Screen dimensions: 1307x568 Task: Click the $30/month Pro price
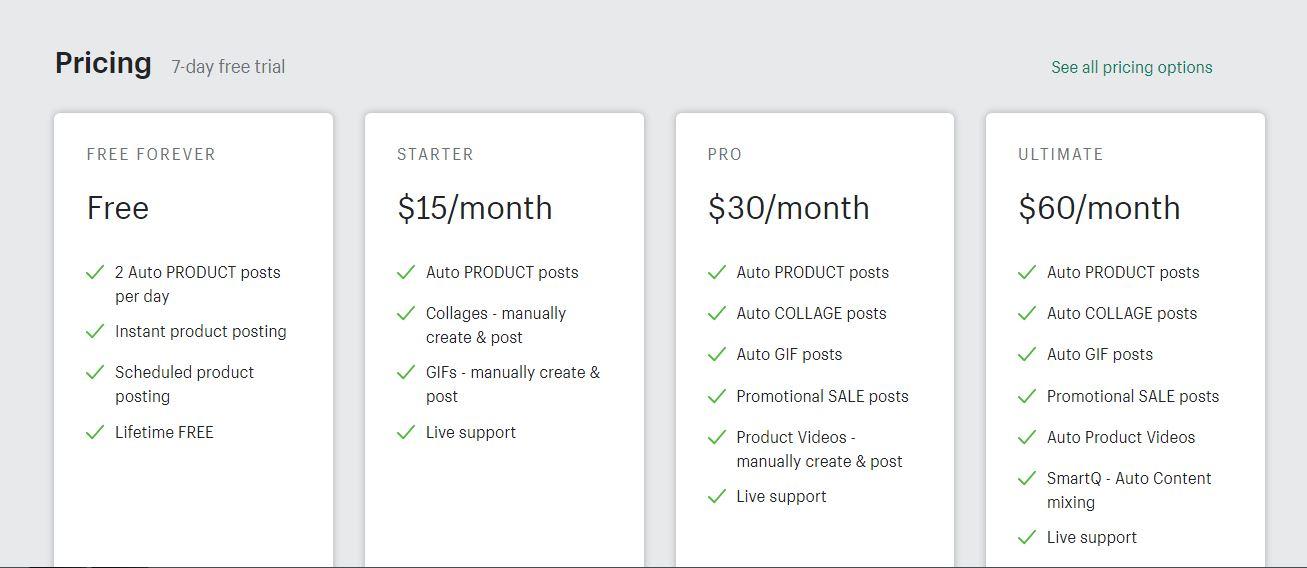click(x=788, y=208)
